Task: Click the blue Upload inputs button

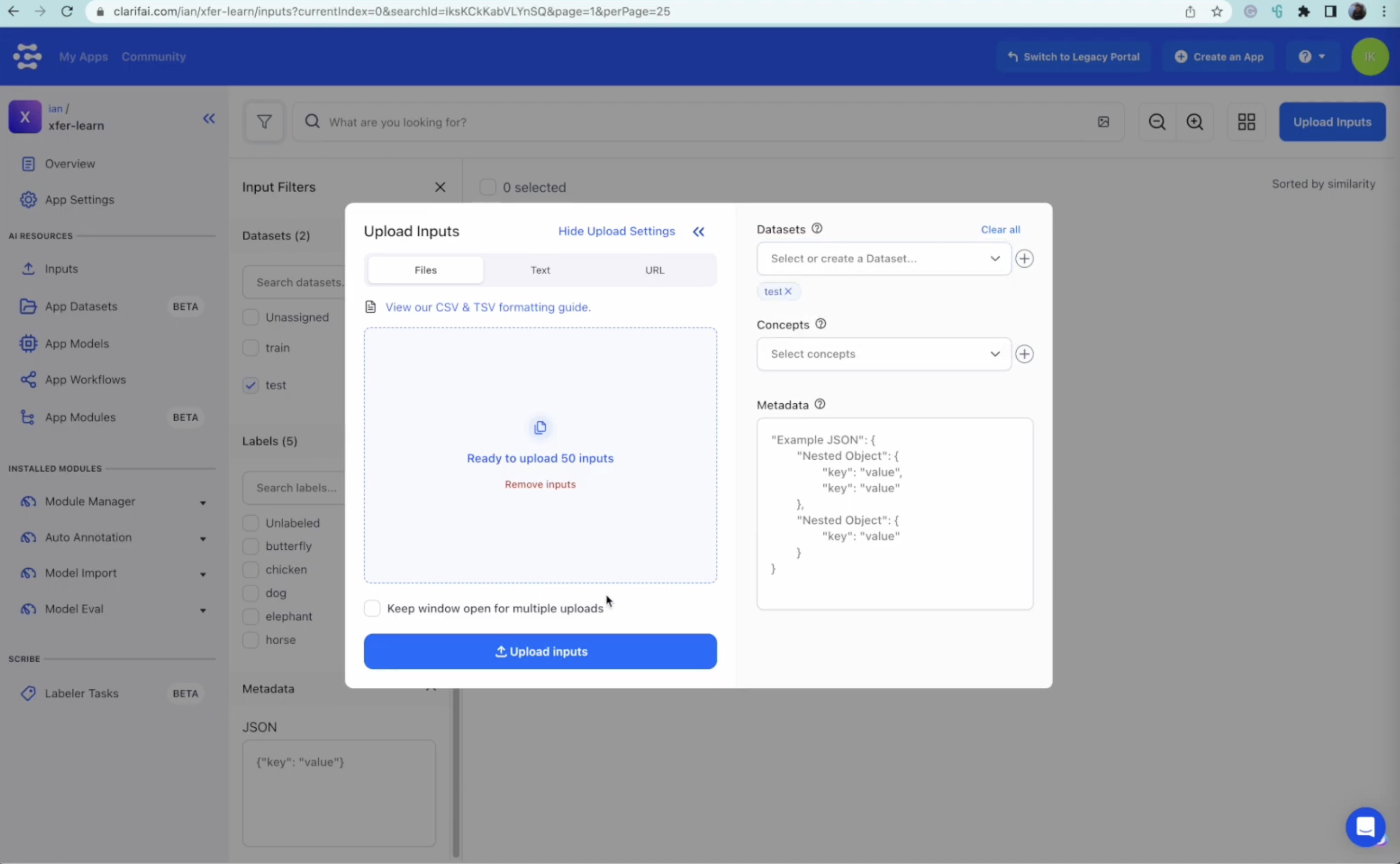Action: pos(540,651)
